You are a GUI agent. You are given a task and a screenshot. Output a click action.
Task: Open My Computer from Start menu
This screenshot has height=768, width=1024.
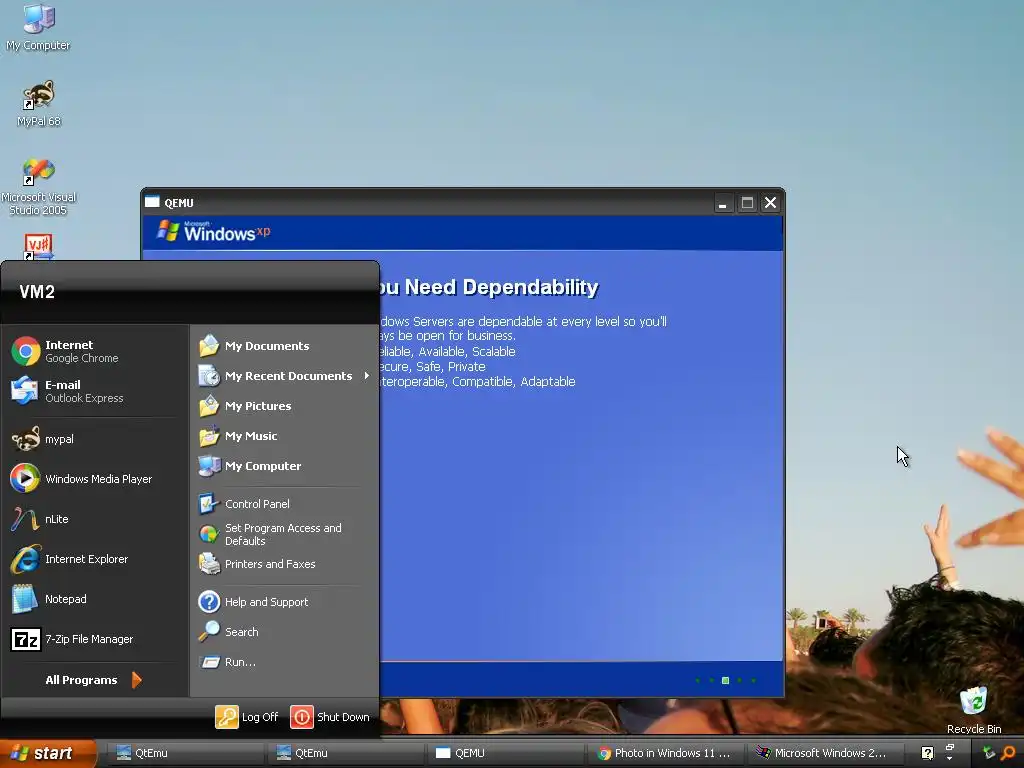[x=285, y=466]
